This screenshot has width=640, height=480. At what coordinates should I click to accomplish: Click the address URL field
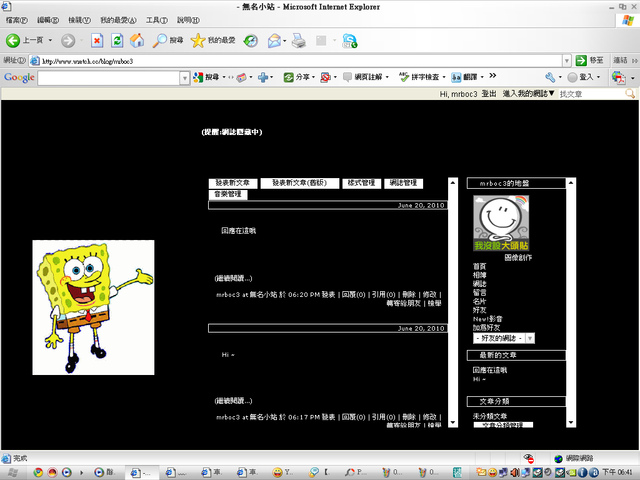coord(302,61)
